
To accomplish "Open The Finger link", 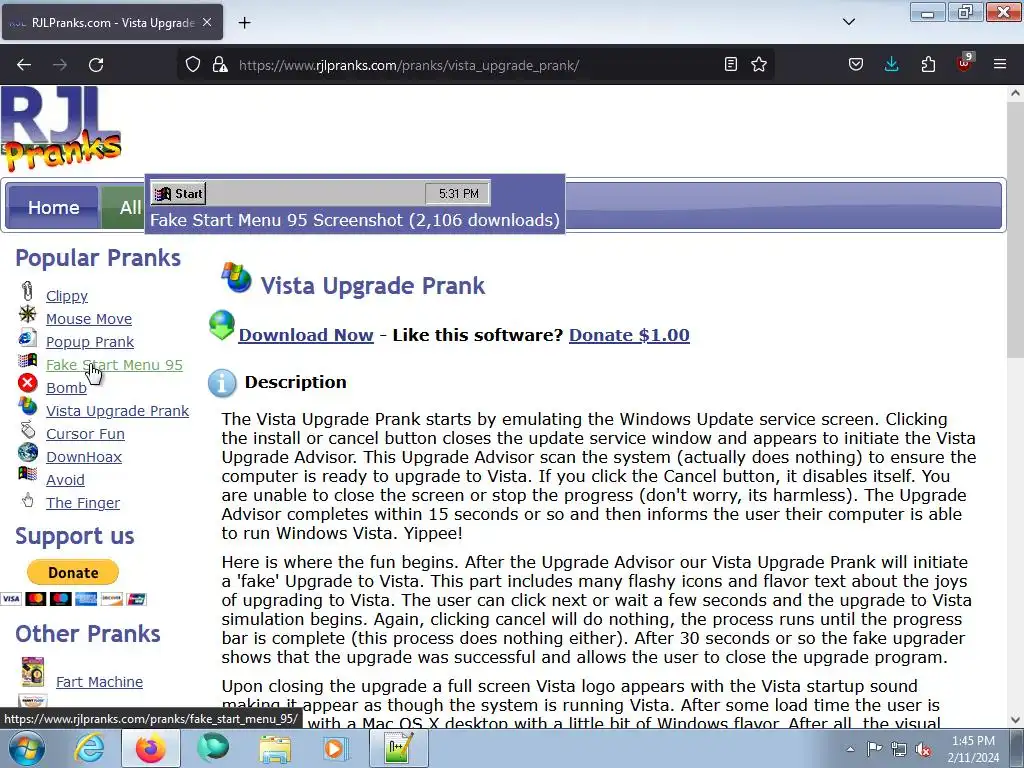I will pos(83,503).
